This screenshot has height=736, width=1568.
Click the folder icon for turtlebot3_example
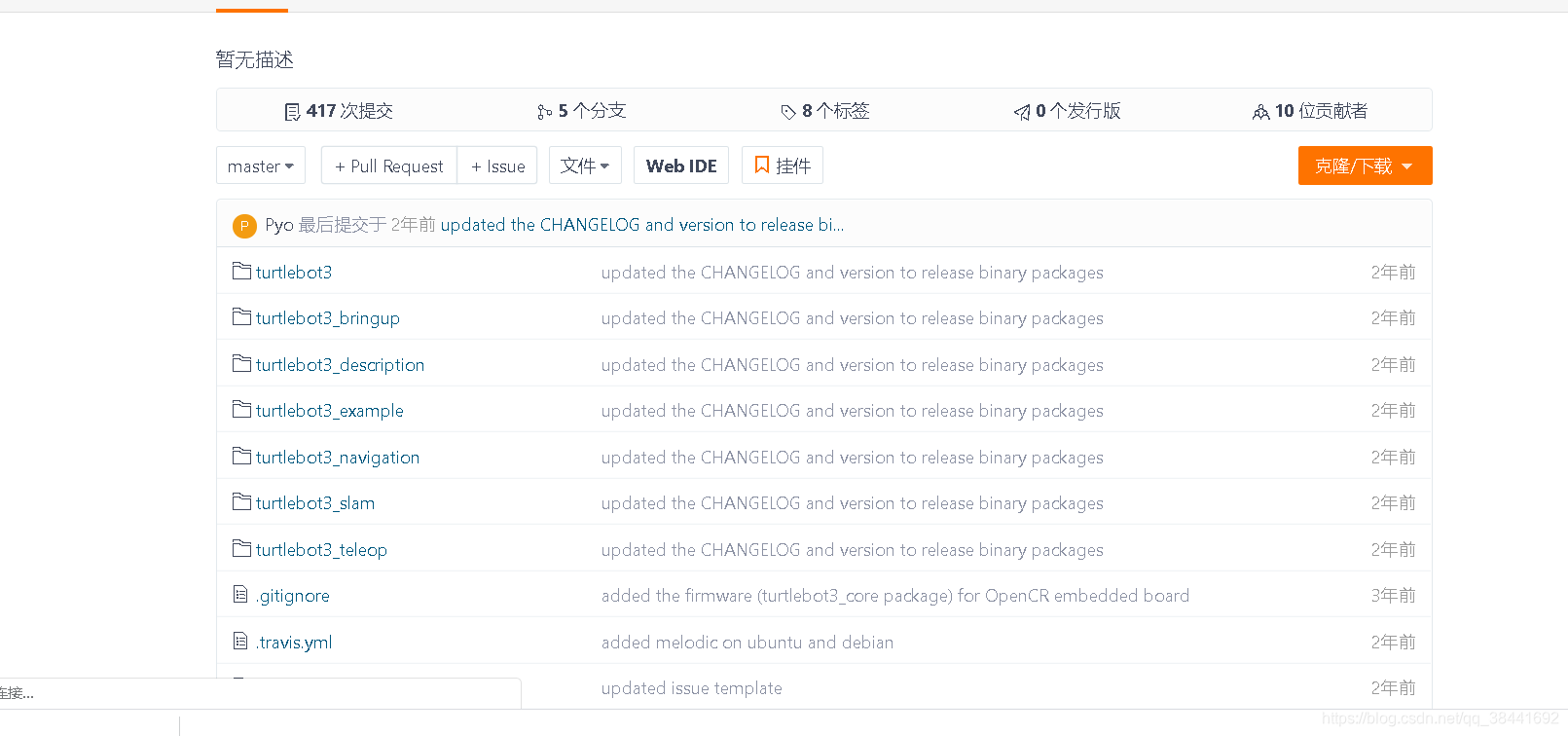tap(241, 409)
